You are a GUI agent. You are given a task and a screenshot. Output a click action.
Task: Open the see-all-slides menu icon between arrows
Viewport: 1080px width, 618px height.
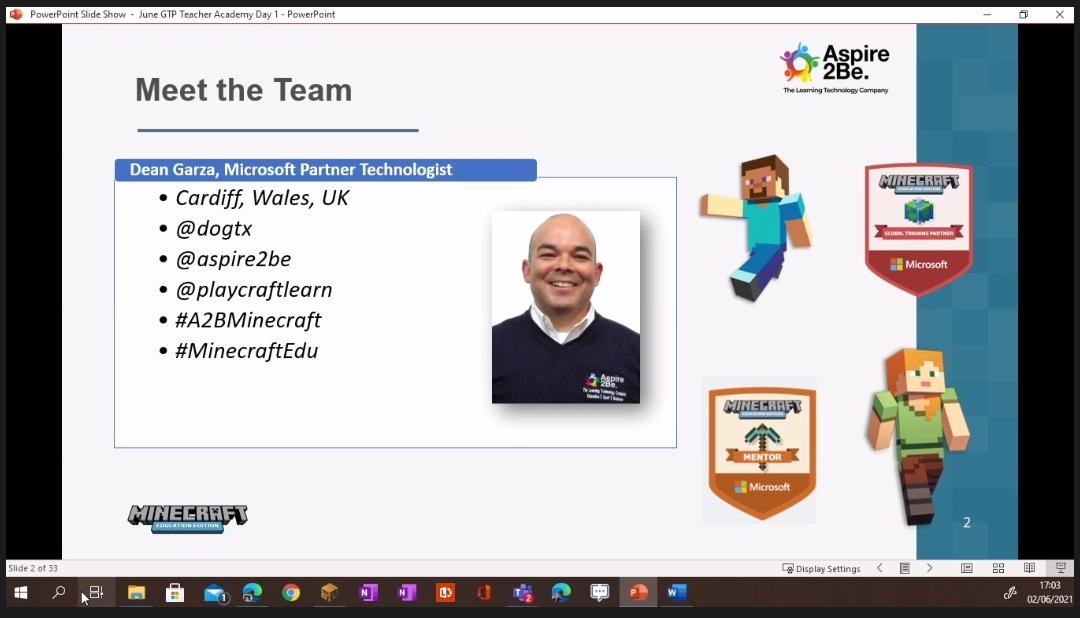[904, 568]
